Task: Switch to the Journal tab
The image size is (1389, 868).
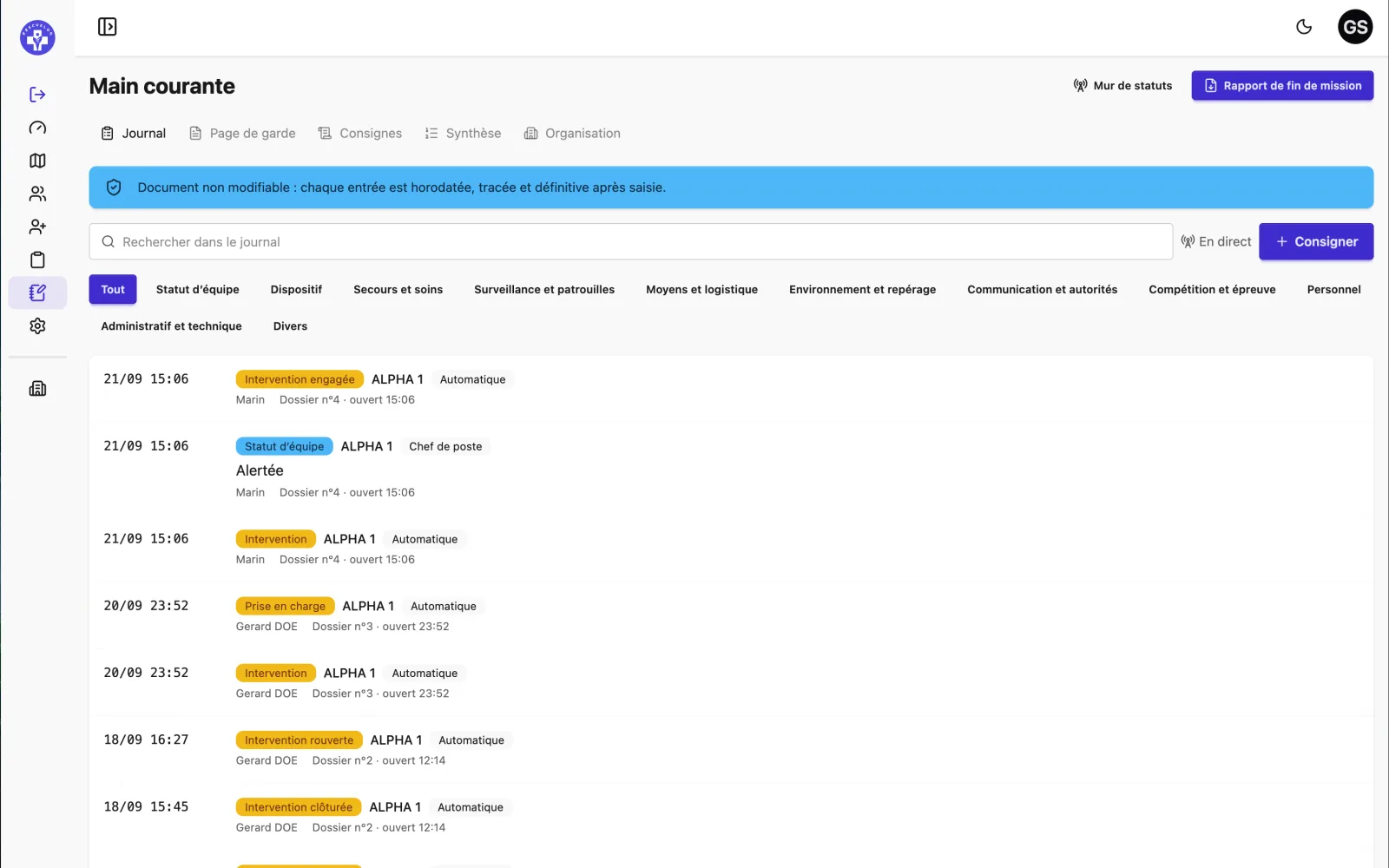Action: 134,133
